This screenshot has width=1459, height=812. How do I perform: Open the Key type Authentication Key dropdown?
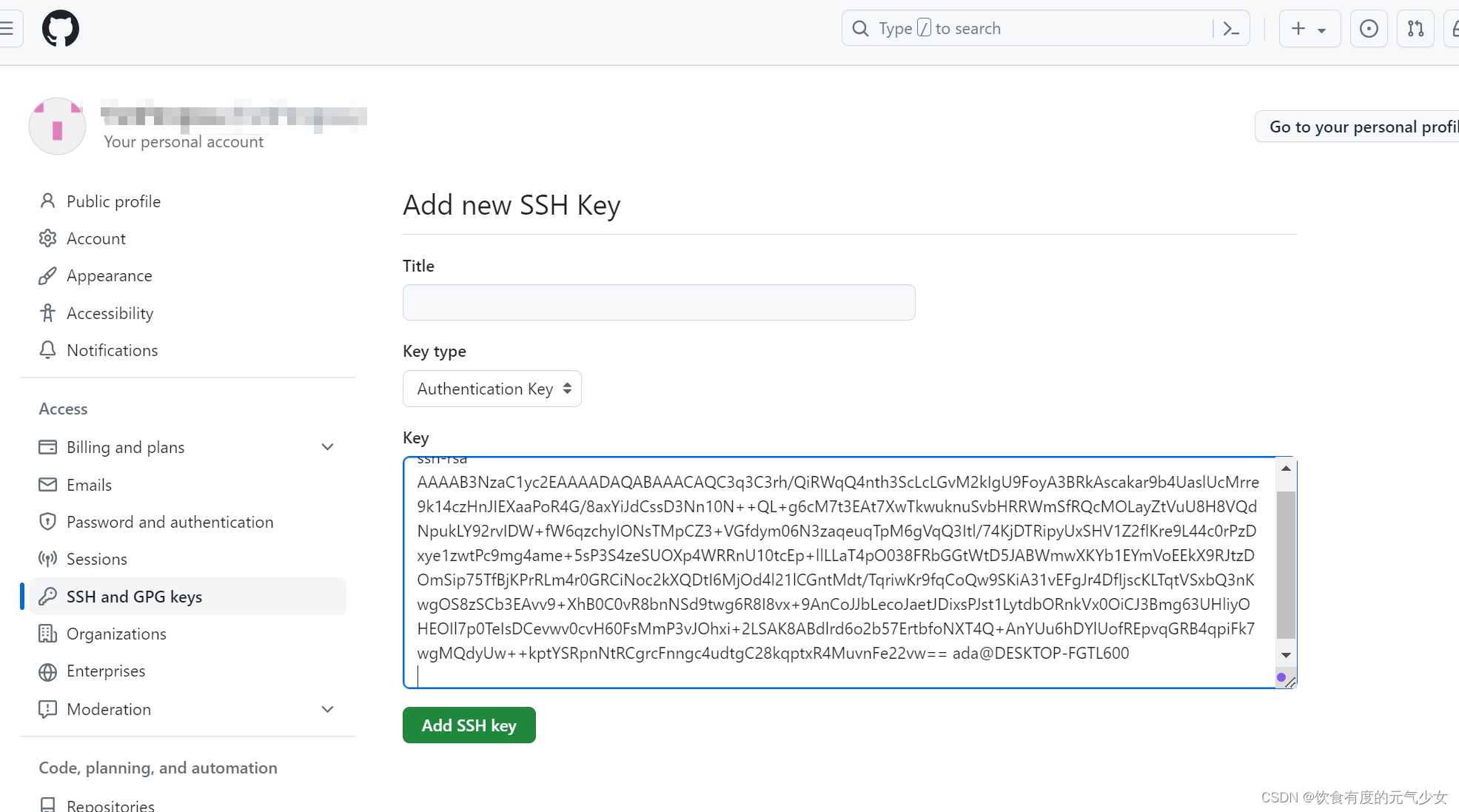click(x=492, y=389)
